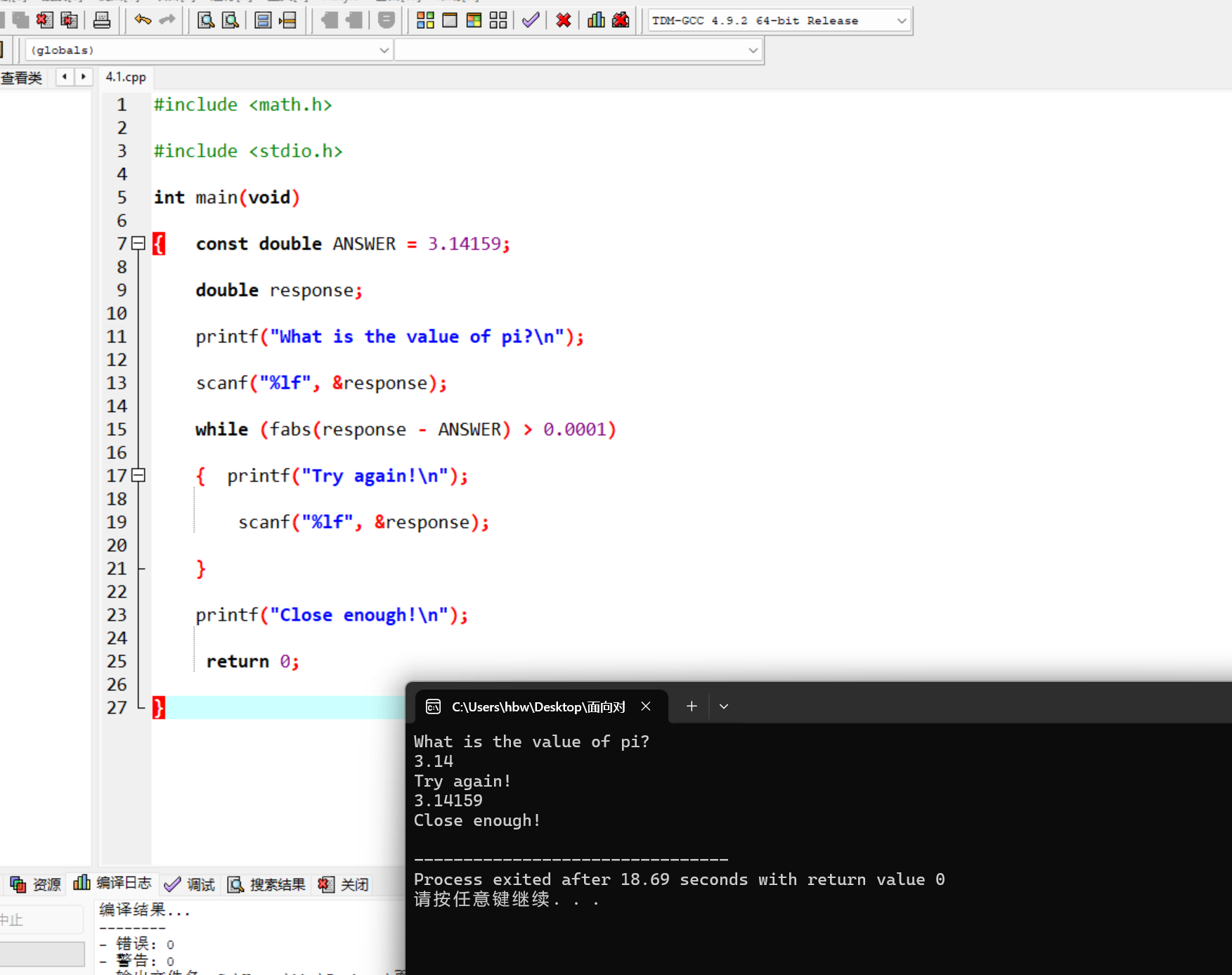1232x975 pixels.
Task: Click the Redo arrow icon
Action: point(167,20)
